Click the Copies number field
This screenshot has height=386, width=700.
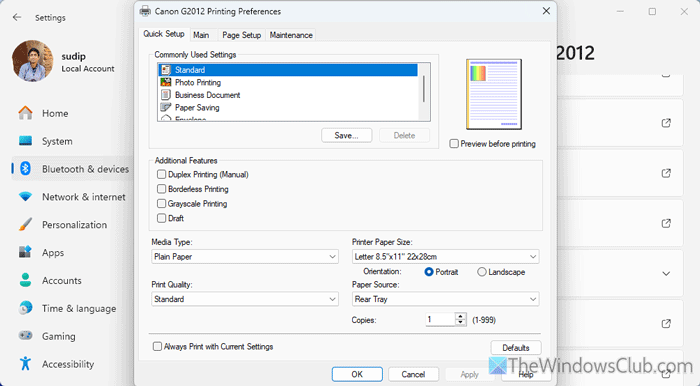tap(440, 320)
